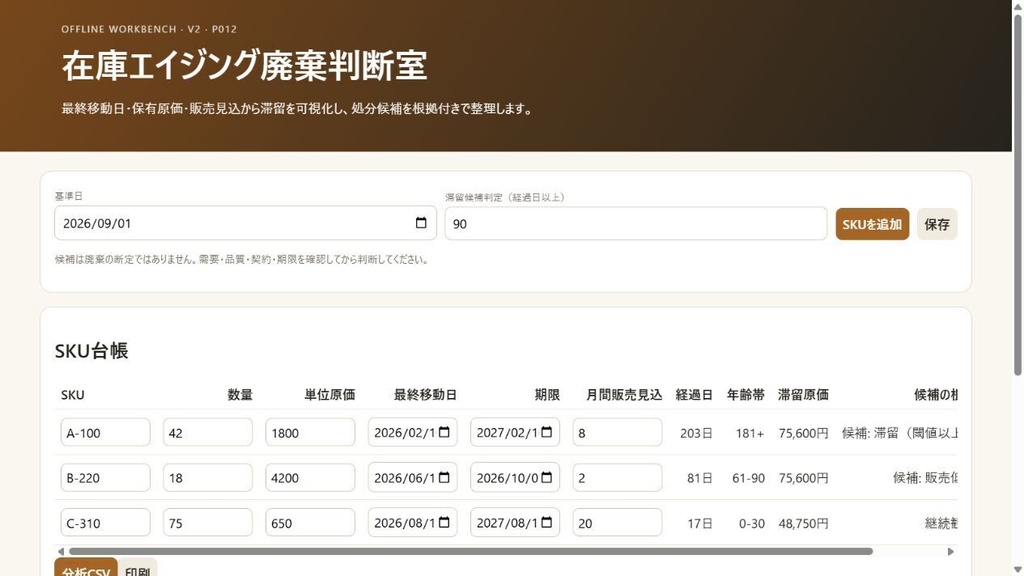
Task: Edit the SKU name field A-100
Action: (105, 432)
